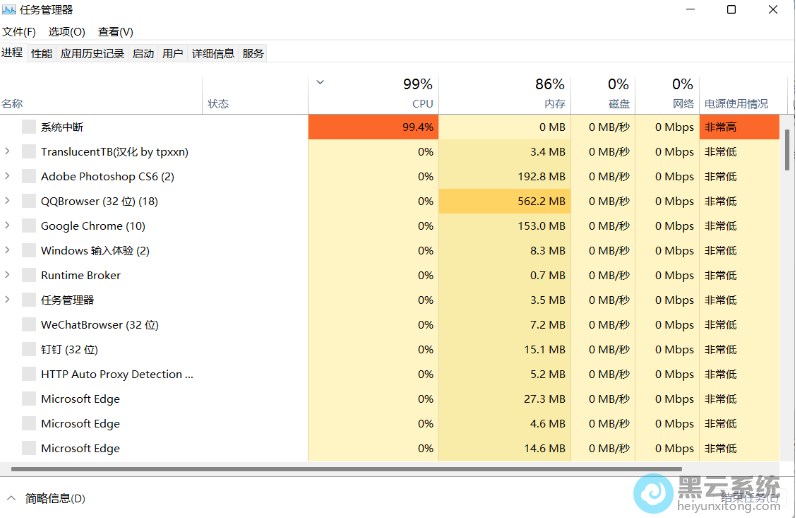Screen dimensions: 796x518
Task: Expand the Runtime Broker process group
Action: pyautogui.click(x=8, y=275)
